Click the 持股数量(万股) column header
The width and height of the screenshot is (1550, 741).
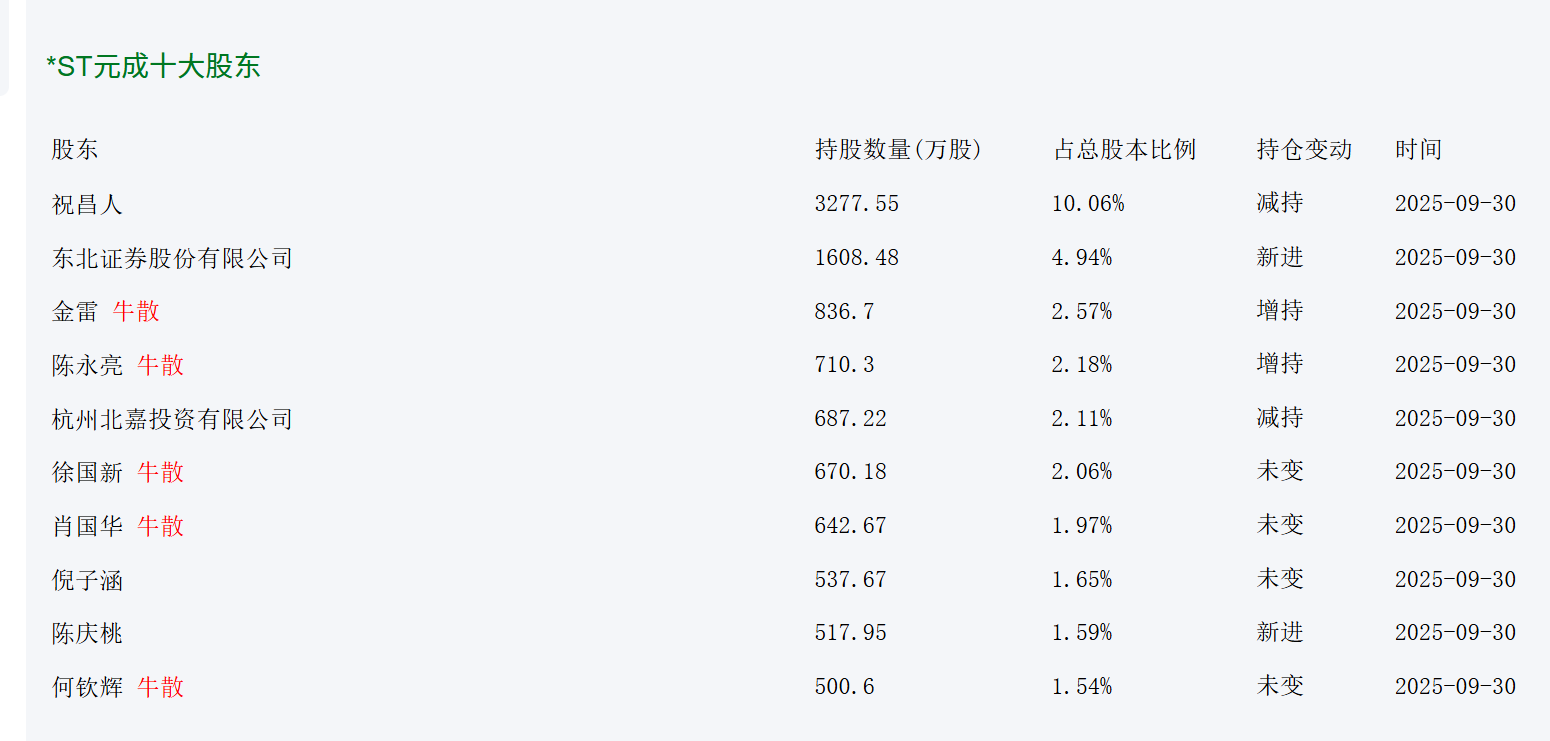click(898, 150)
